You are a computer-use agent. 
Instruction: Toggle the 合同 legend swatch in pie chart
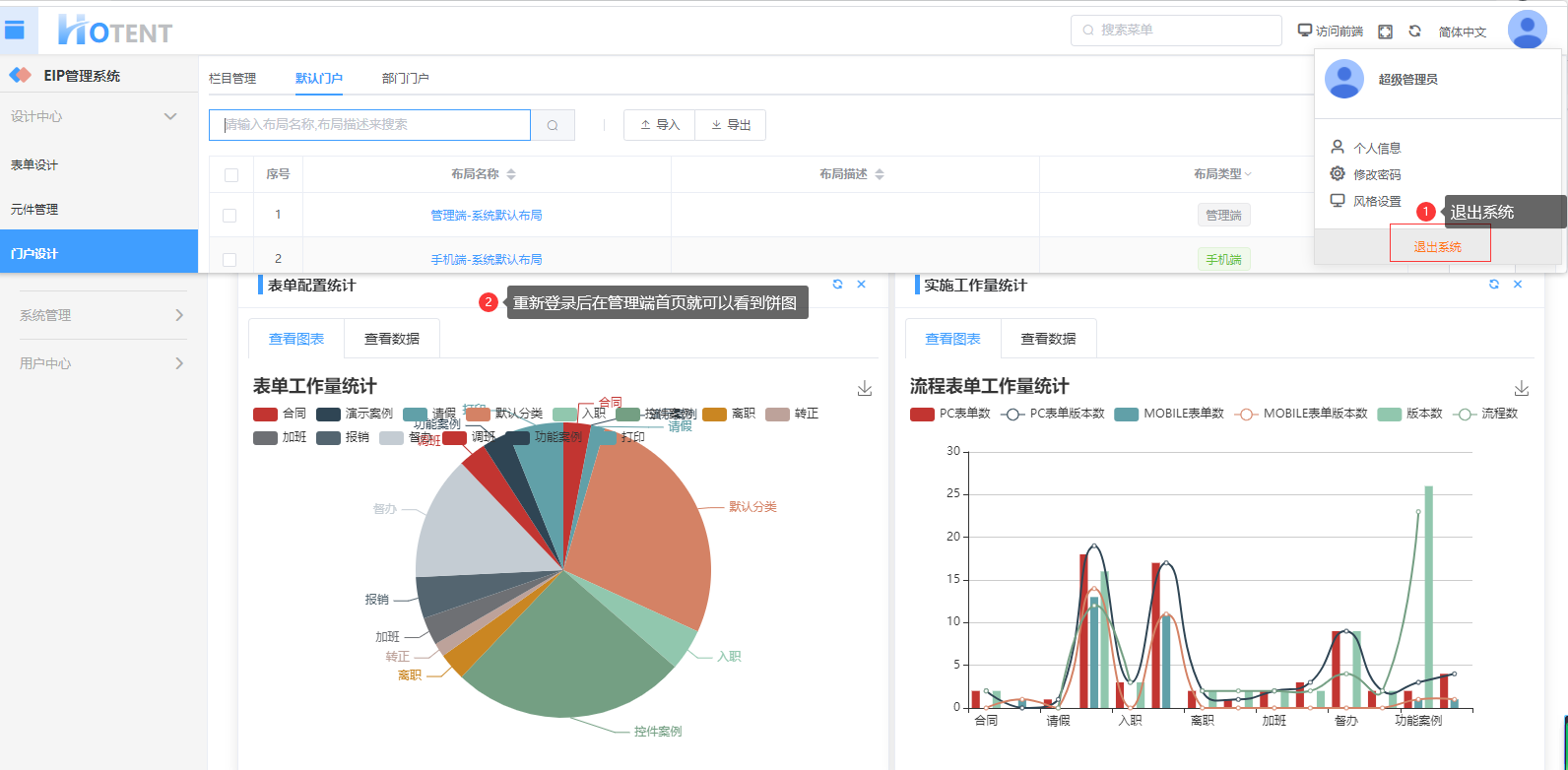tap(265, 414)
